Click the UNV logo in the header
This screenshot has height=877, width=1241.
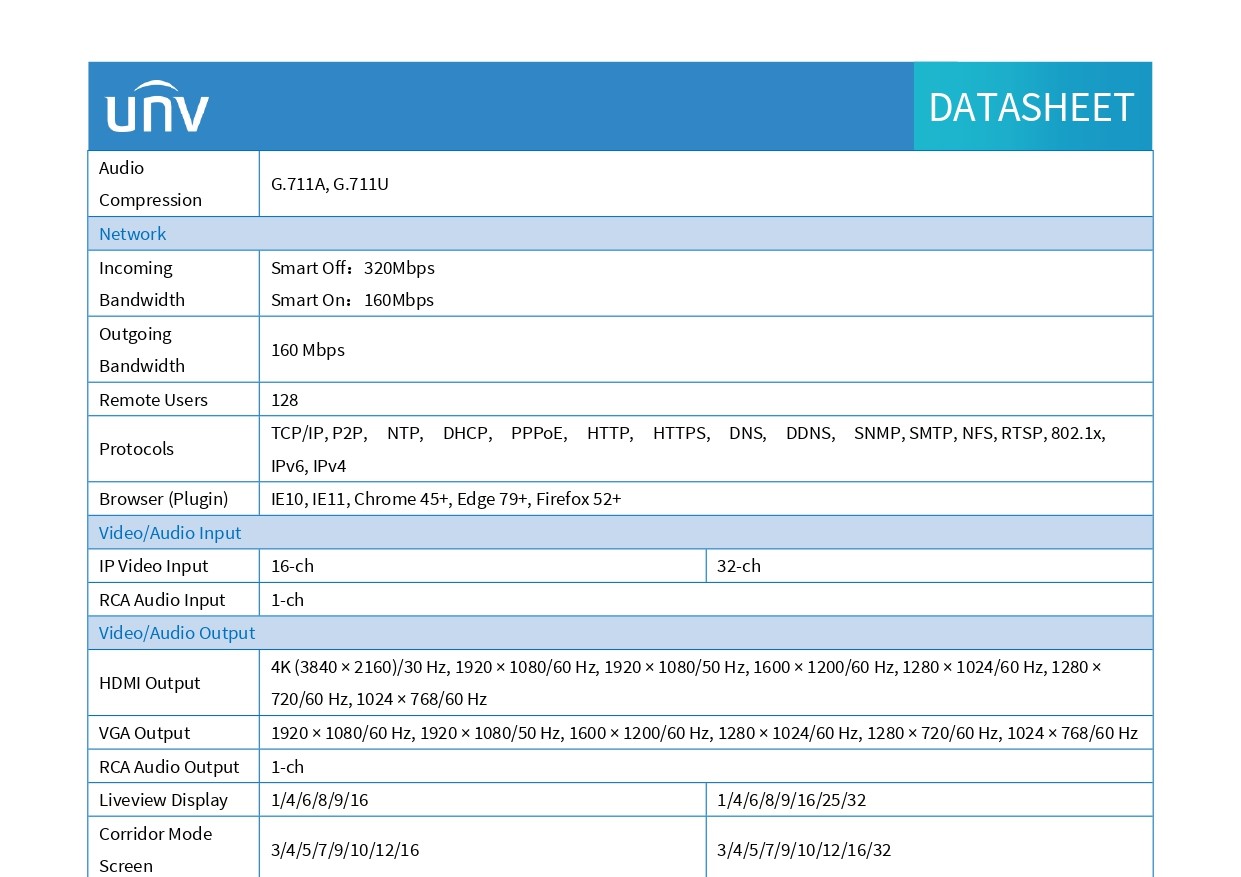pos(157,107)
